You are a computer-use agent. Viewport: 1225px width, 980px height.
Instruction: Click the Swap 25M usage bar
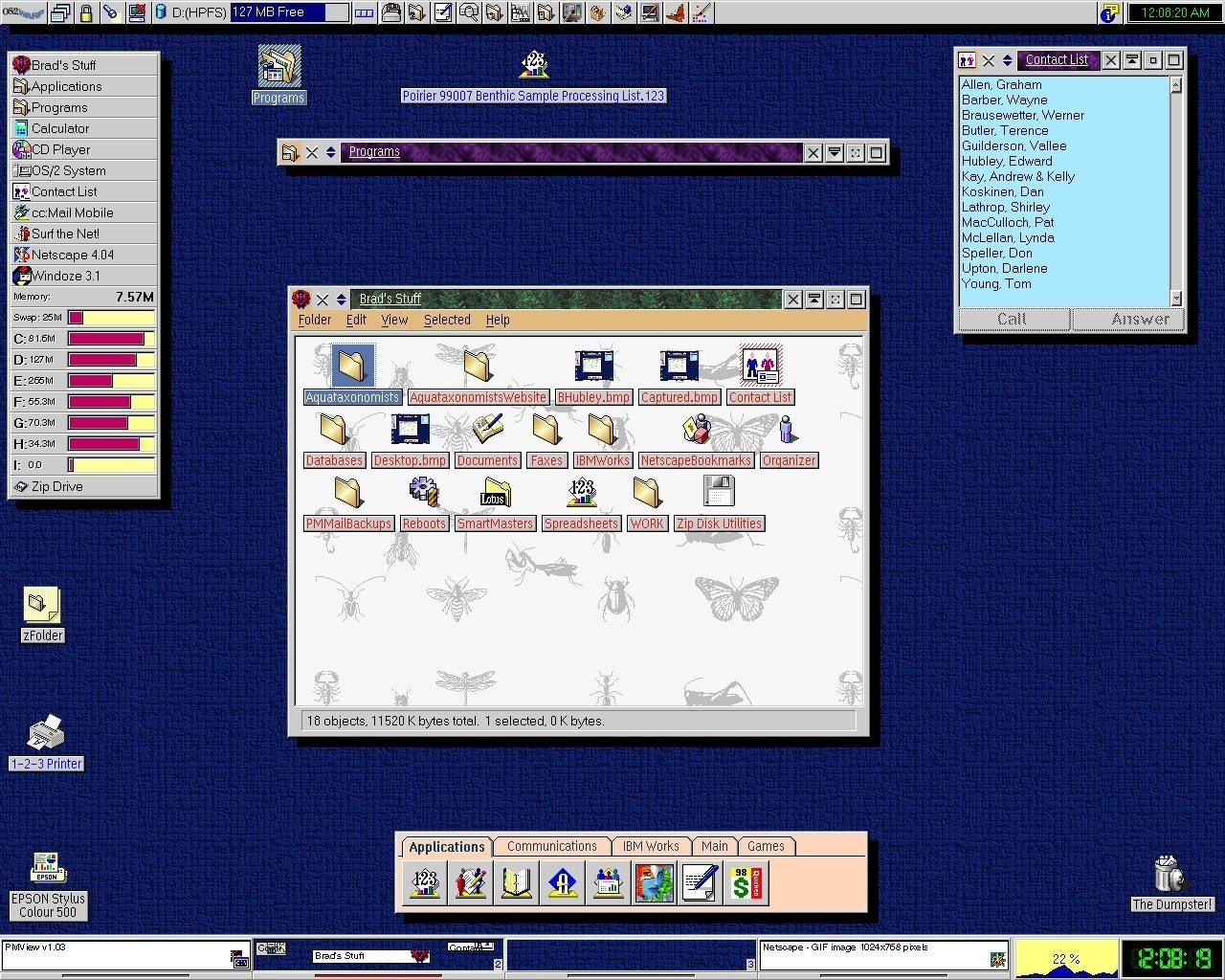click(111, 318)
